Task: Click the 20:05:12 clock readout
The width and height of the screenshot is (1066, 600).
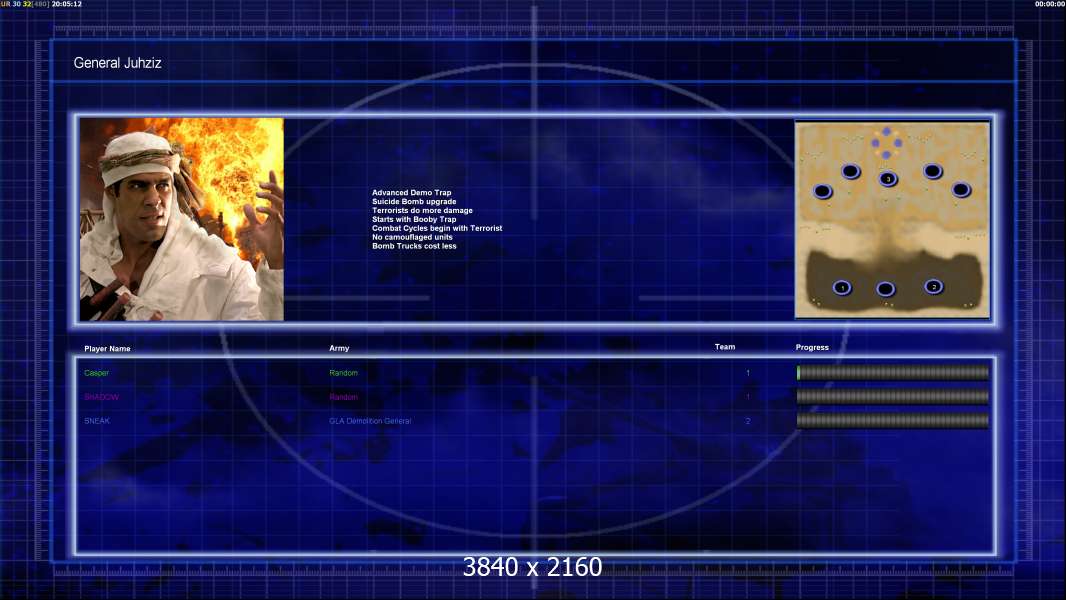Action: click(67, 4)
